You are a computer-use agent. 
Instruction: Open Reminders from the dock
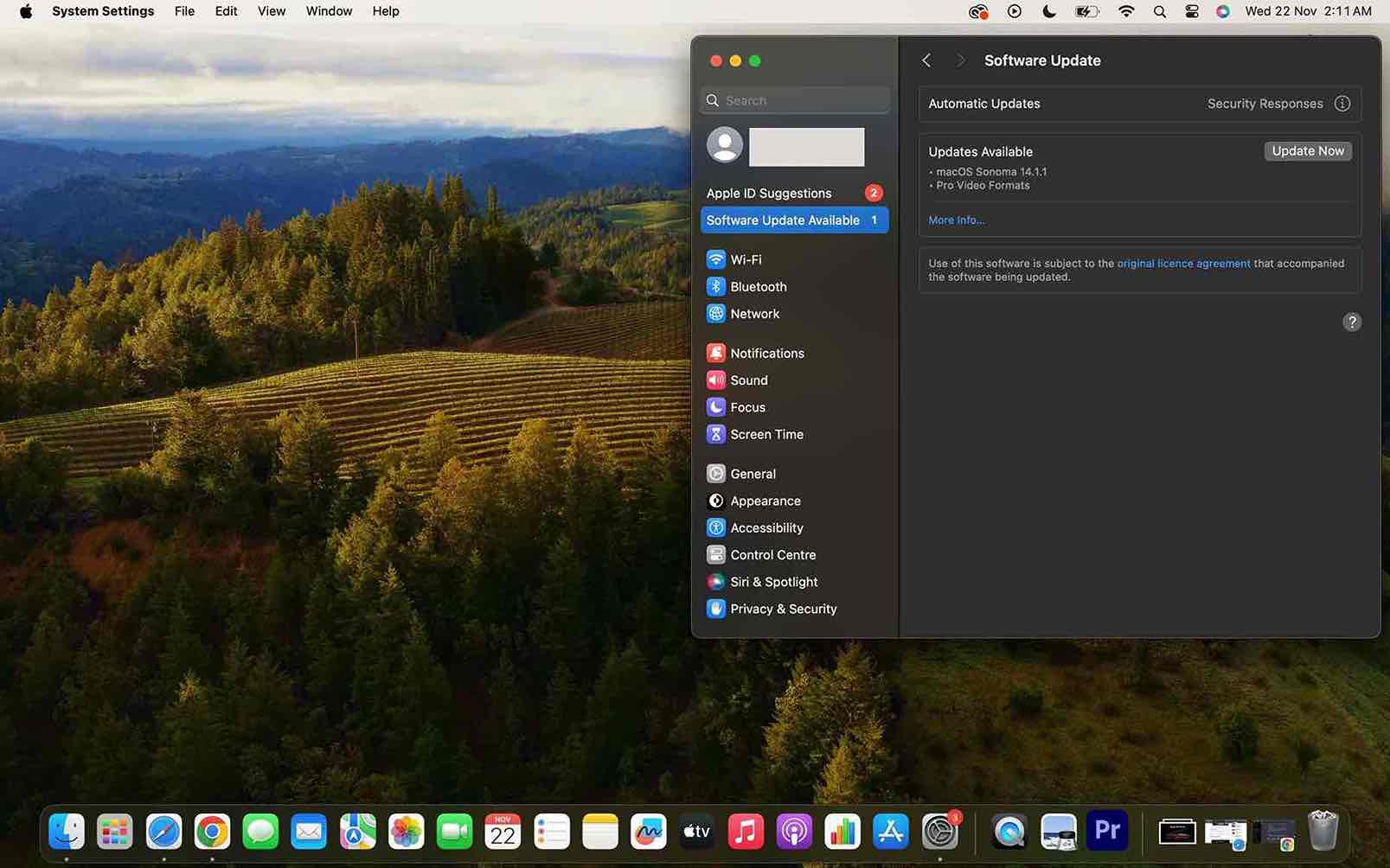[x=551, y=833]
